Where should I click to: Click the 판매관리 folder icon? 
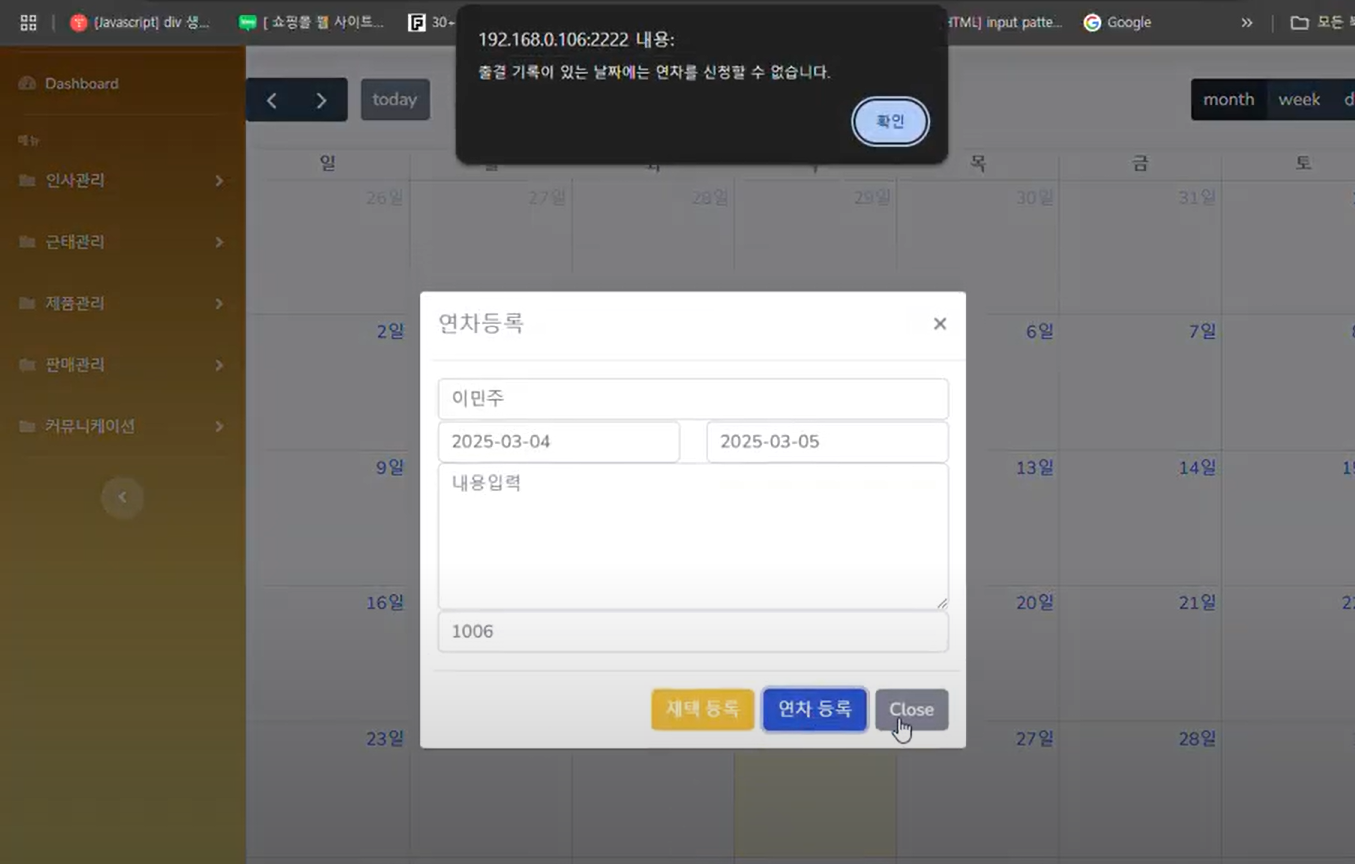(x=27, y=364)
